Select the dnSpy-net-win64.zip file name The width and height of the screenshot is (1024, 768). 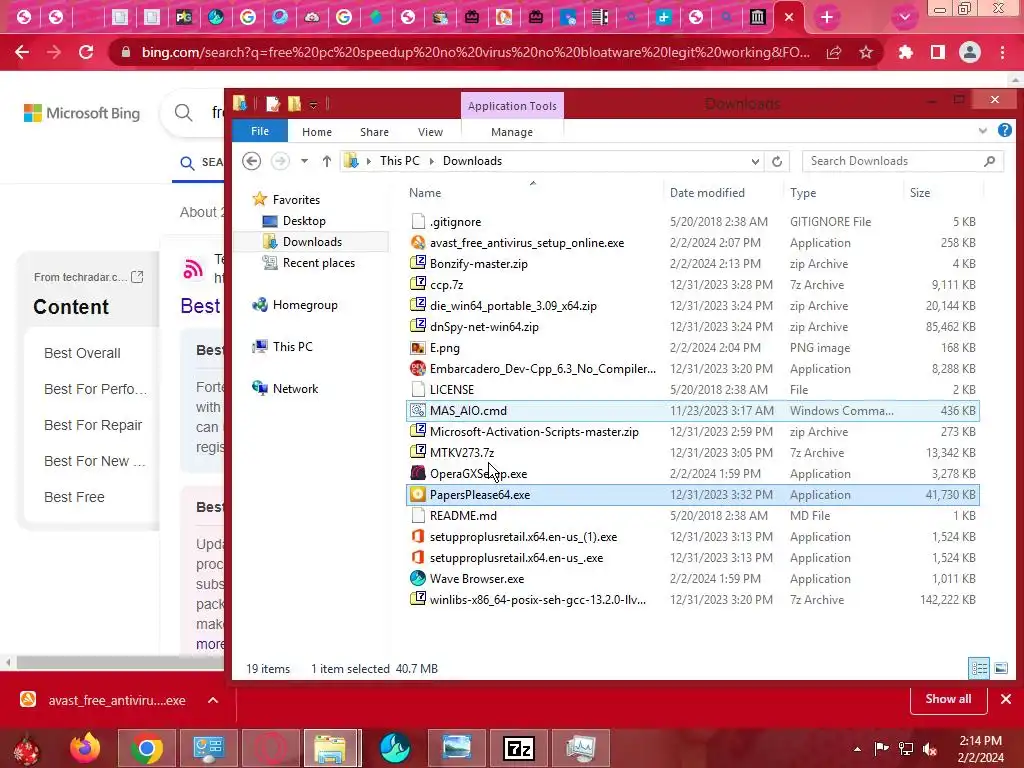click(484, 327)
